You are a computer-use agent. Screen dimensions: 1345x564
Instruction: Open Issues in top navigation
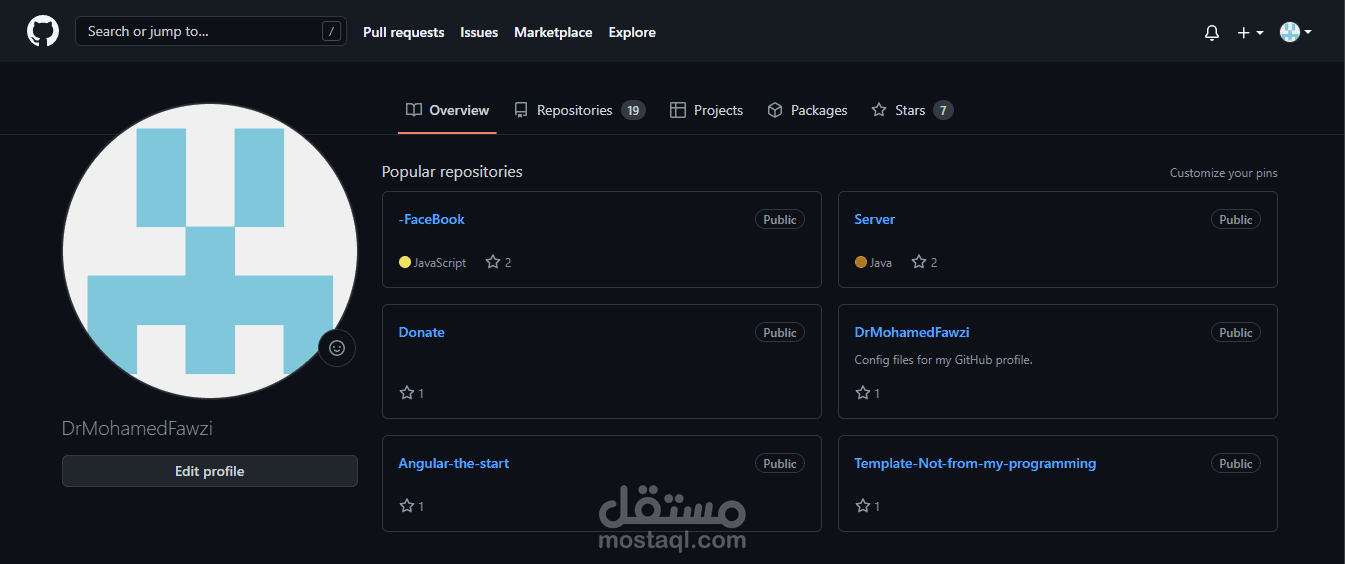(479, 32)
